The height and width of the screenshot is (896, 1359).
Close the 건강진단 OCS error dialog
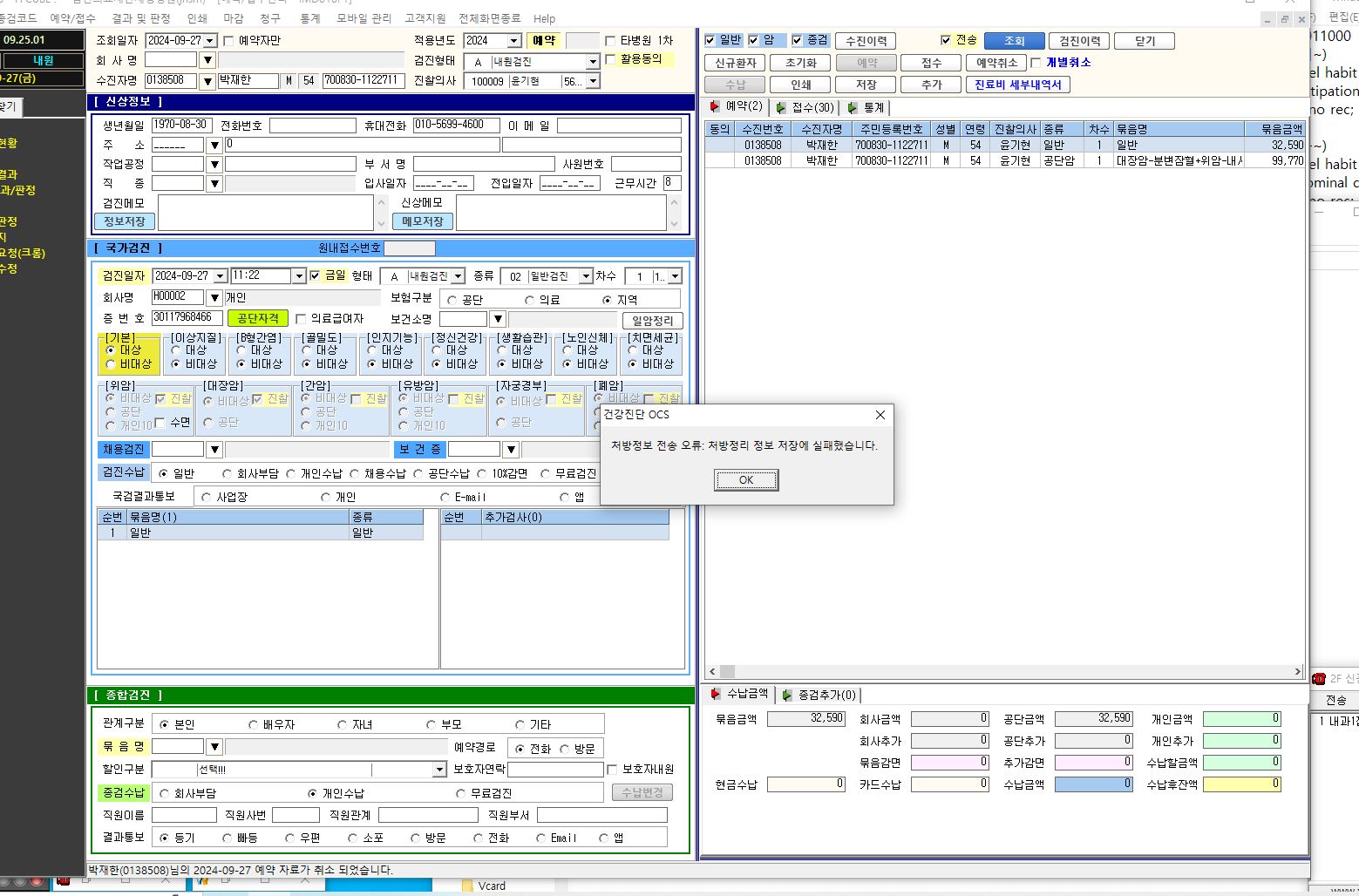(880, 415)
